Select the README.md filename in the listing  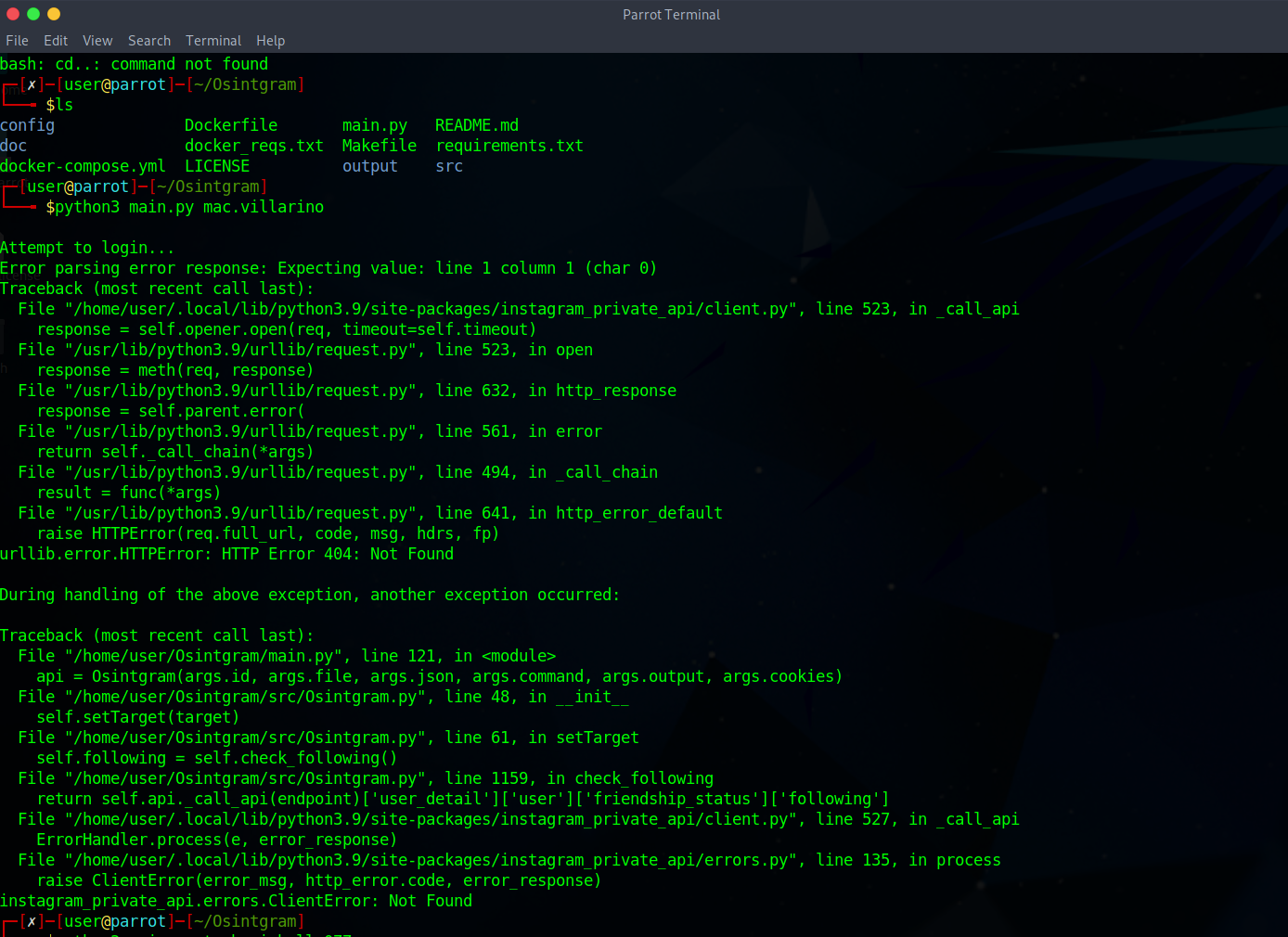pos(476,124)
